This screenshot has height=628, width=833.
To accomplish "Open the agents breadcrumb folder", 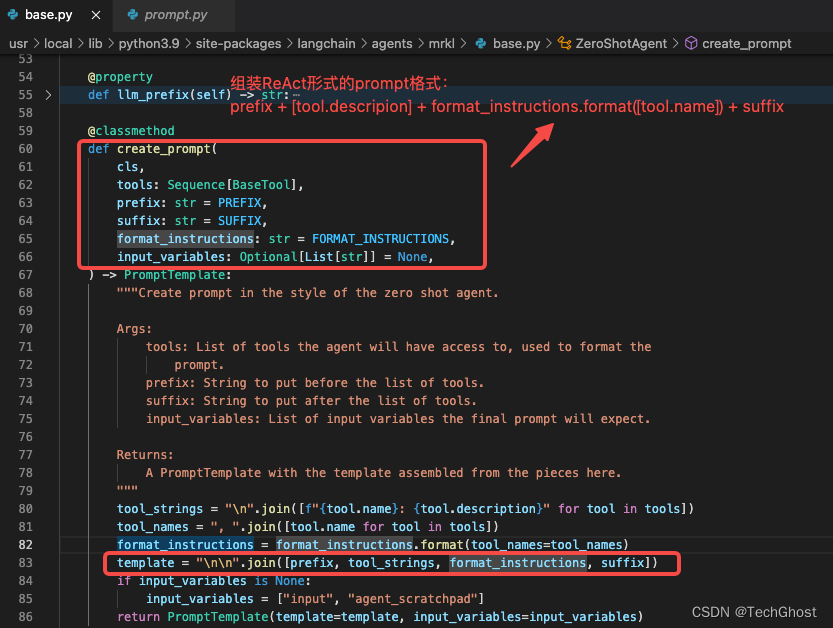I will [392, 44].
